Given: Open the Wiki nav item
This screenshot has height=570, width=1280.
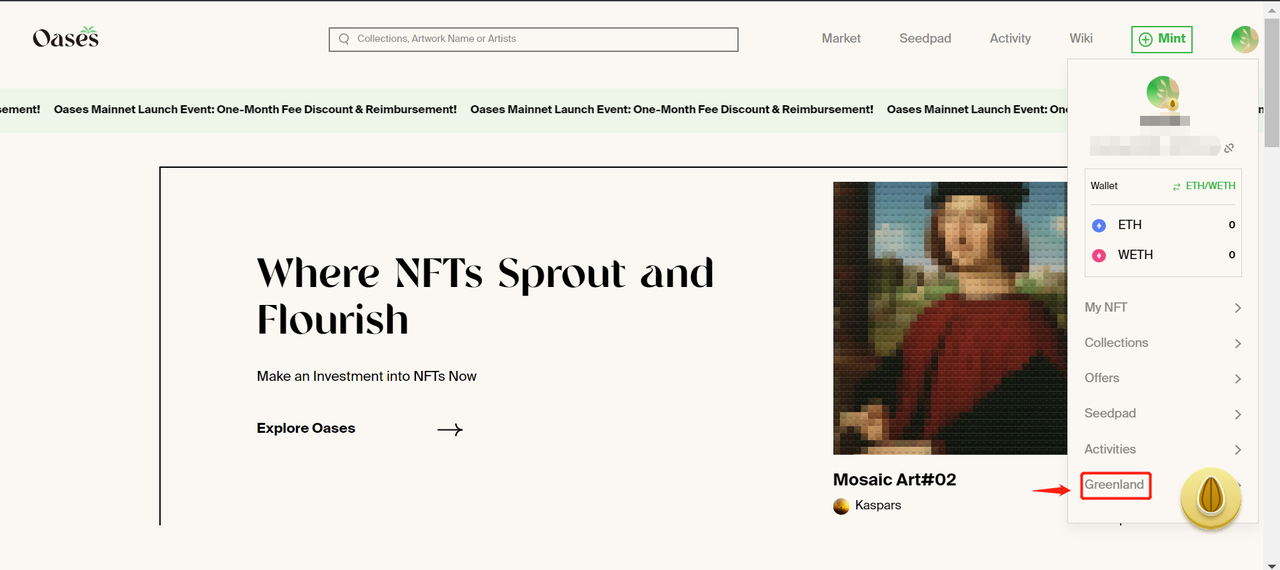Looking at the screenshot, I should click(1081, 38).
